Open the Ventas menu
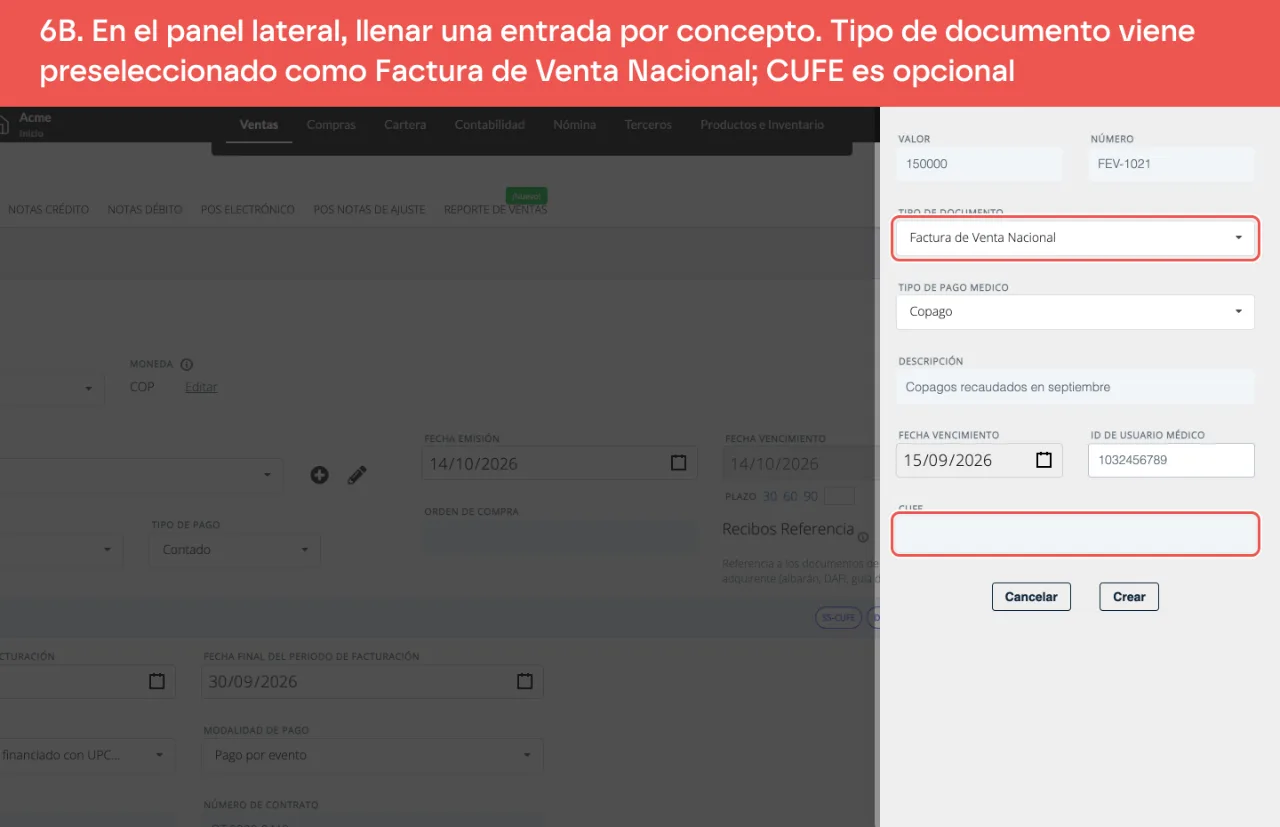The image size is (1280, 827). [x=259, y=125]
